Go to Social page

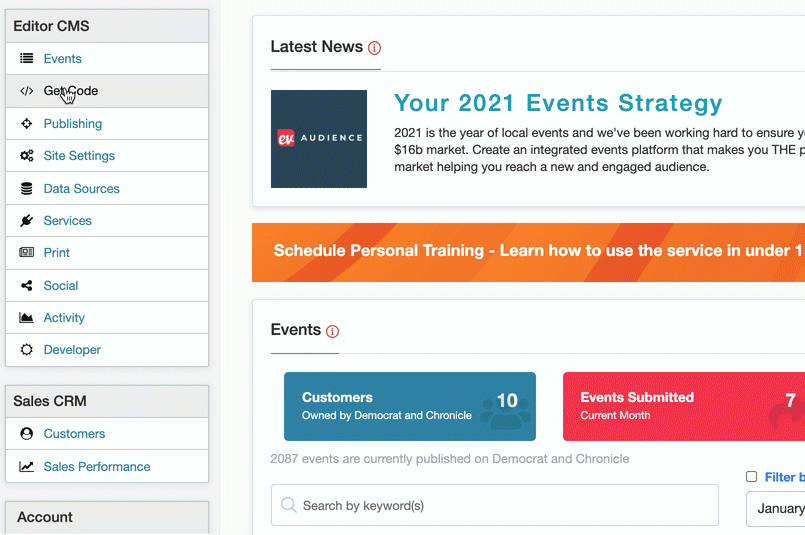point(107,285)
